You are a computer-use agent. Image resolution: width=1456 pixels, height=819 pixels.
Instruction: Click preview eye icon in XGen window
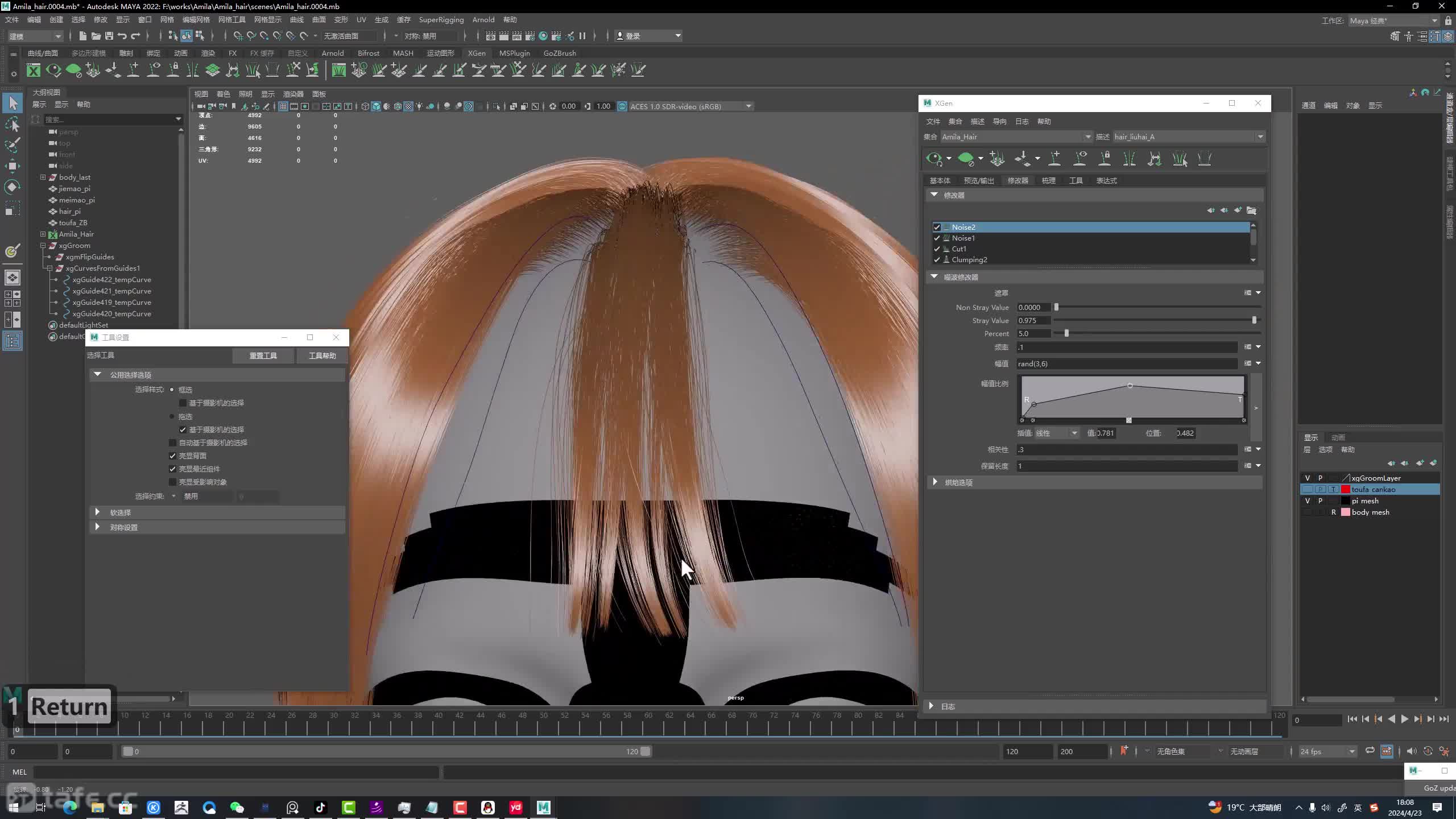pyautogui.click(x=934, y=159)
